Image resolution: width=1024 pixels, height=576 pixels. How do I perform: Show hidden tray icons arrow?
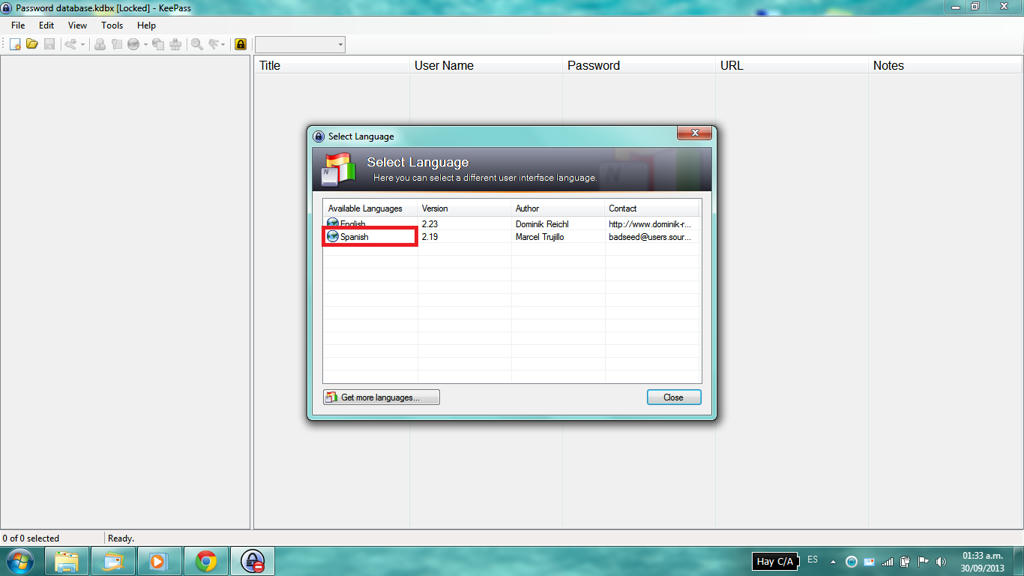(833, 562)
